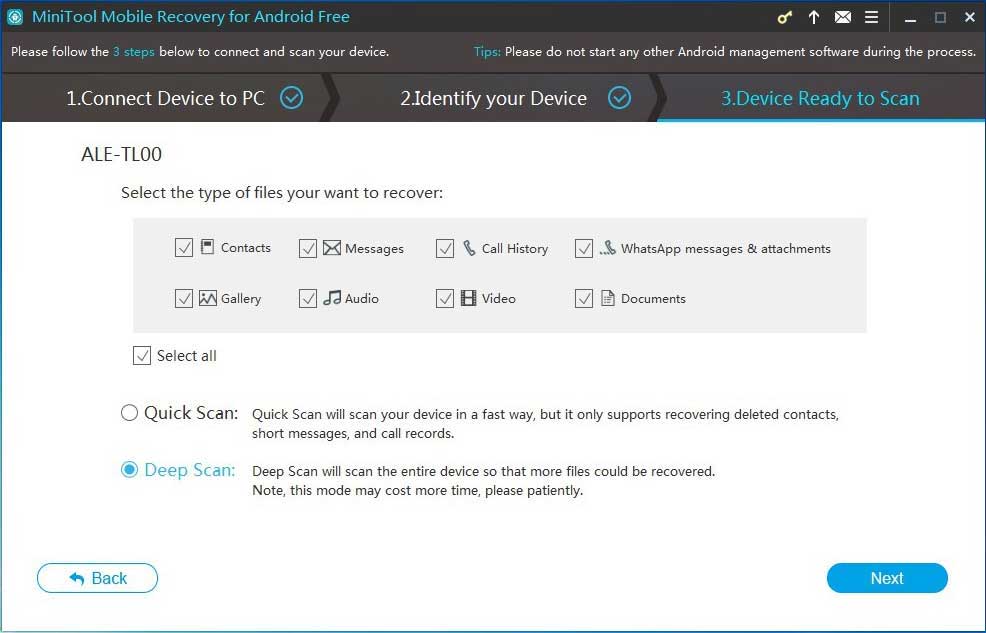Uncheck the Video checkbox
The width and height of the screenshot is (986, 633).
(445, 298)
